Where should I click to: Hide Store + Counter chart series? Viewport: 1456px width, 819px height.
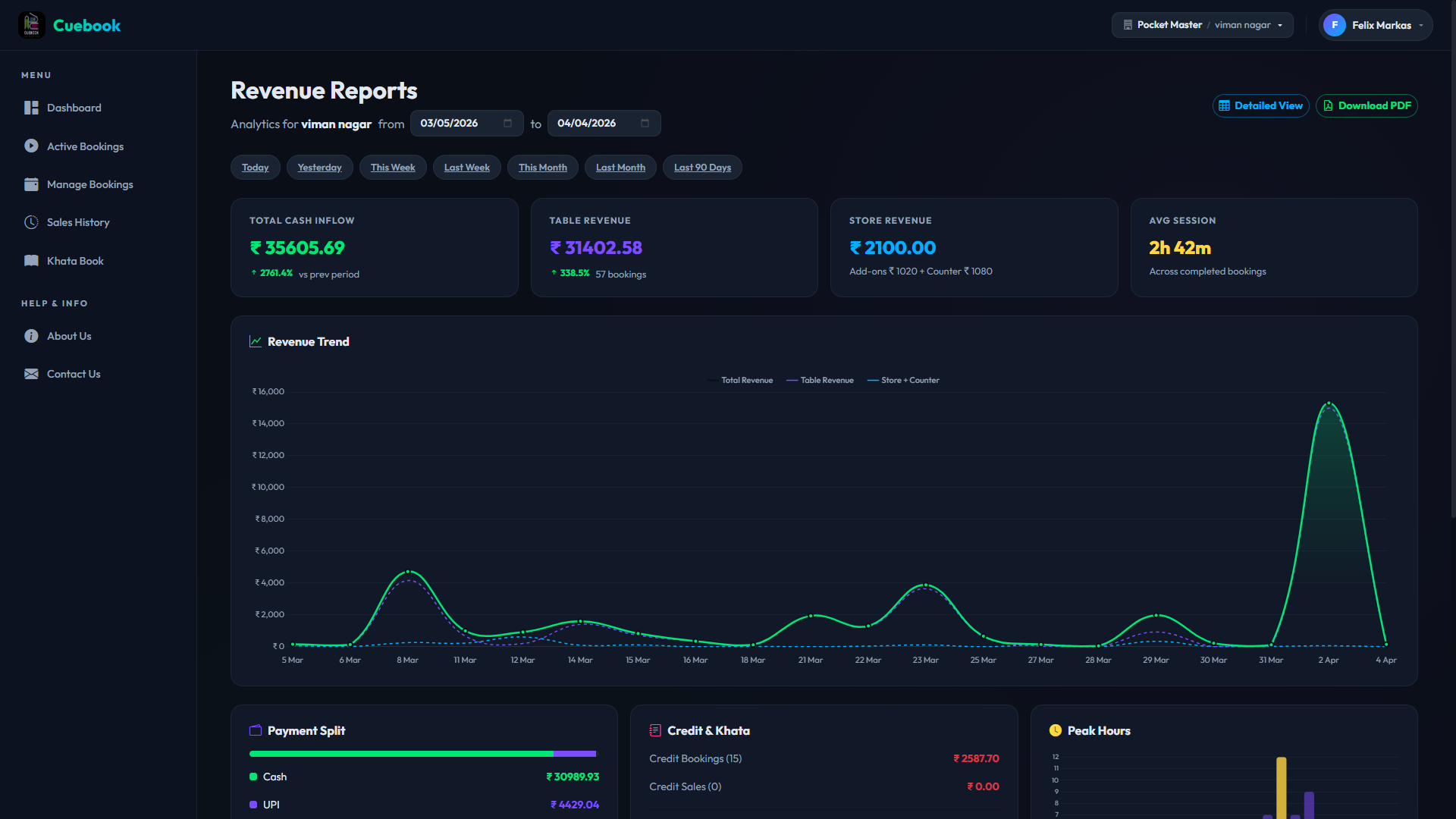pos(904,381)
